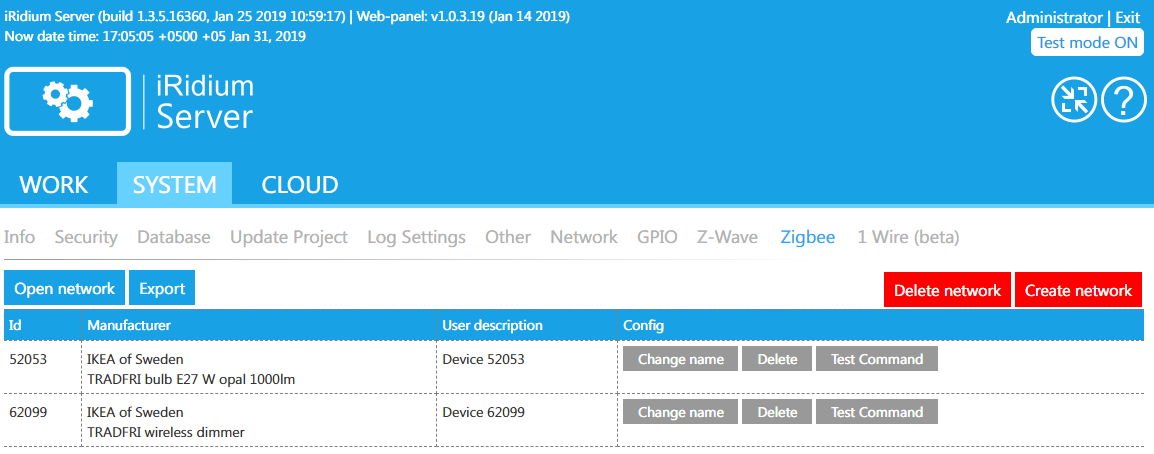Click the Id column header
The width and height of the screenshot is (1154, 454).
43,324
